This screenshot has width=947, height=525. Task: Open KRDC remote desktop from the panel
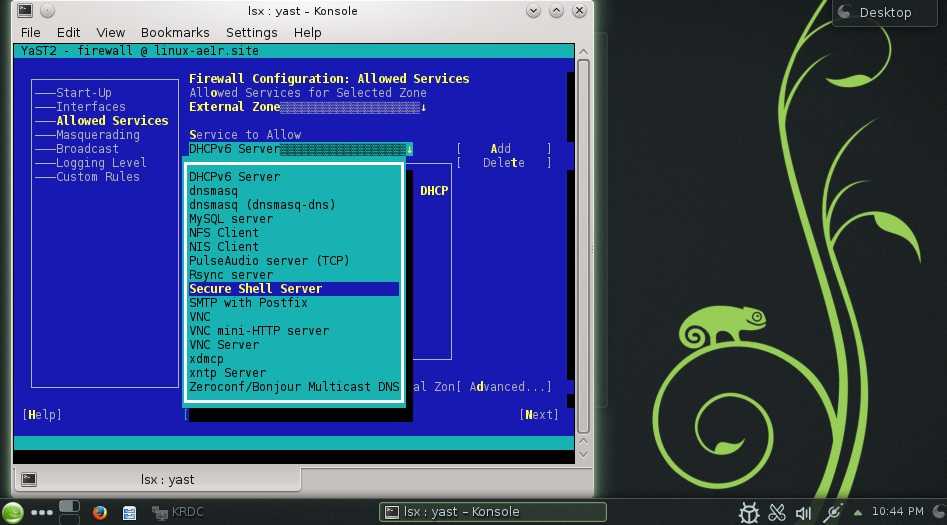click(x=178, y=512)
